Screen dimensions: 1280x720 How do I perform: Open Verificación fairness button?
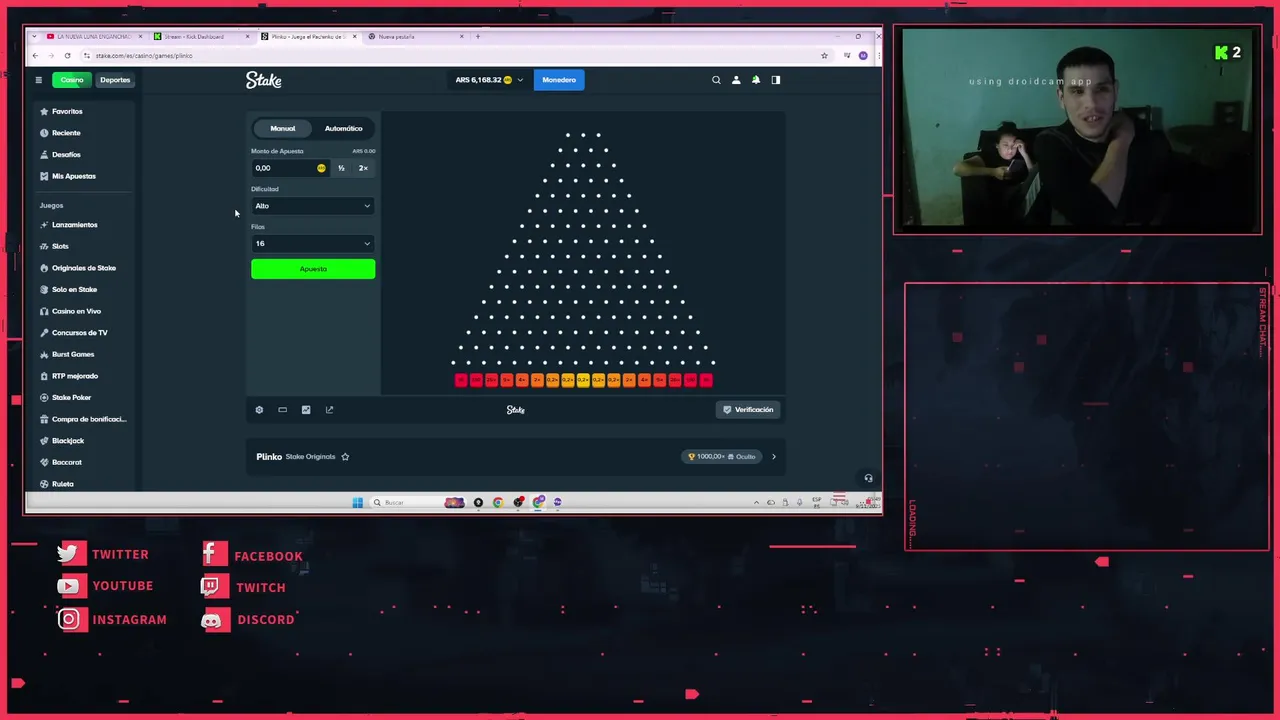[x=748, y=410]
